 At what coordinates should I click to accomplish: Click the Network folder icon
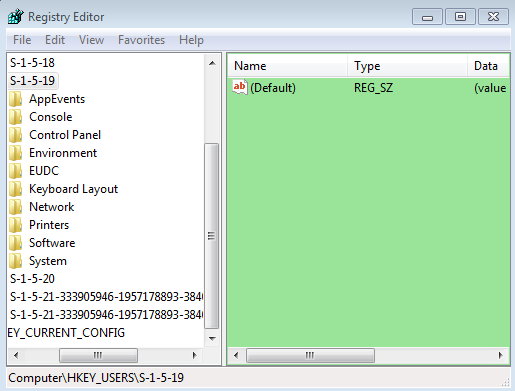pyautogui.click(x=16, y=207)
